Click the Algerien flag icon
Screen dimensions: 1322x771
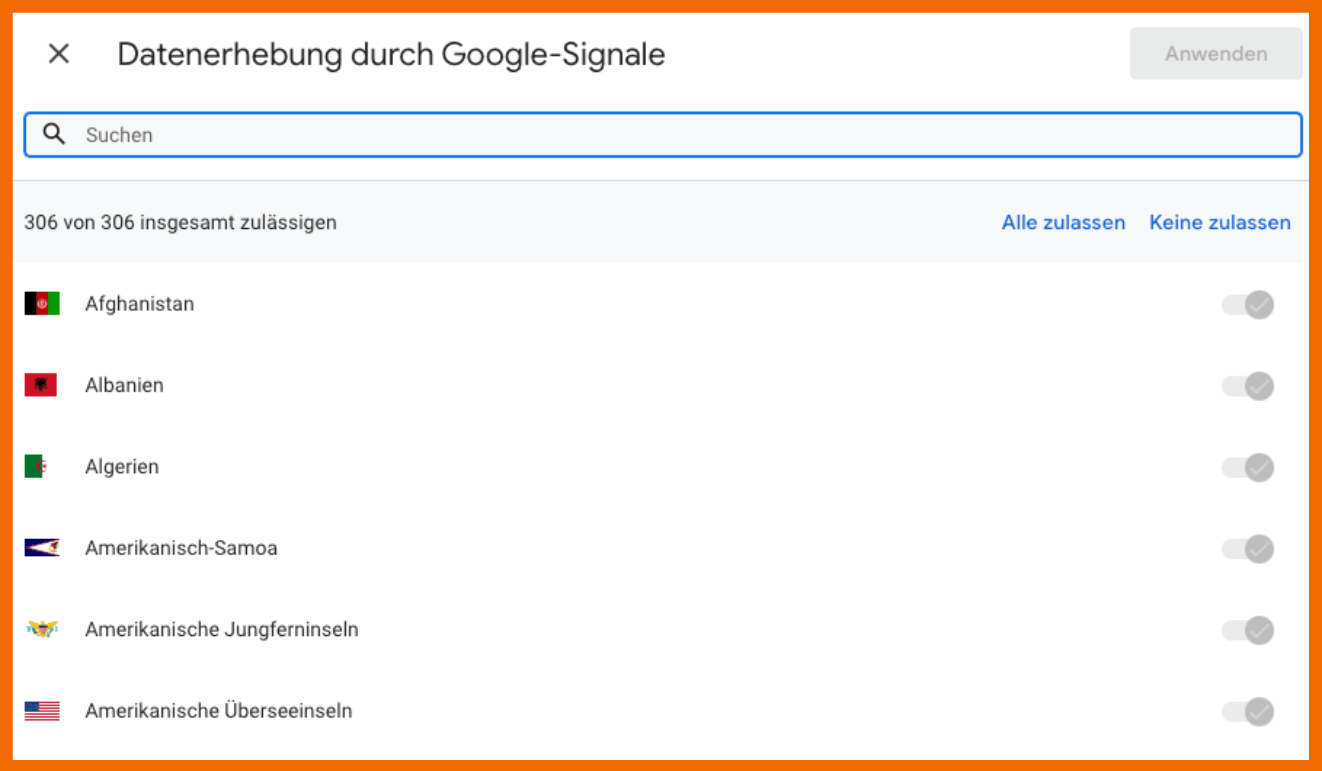(x=40, y=466)
